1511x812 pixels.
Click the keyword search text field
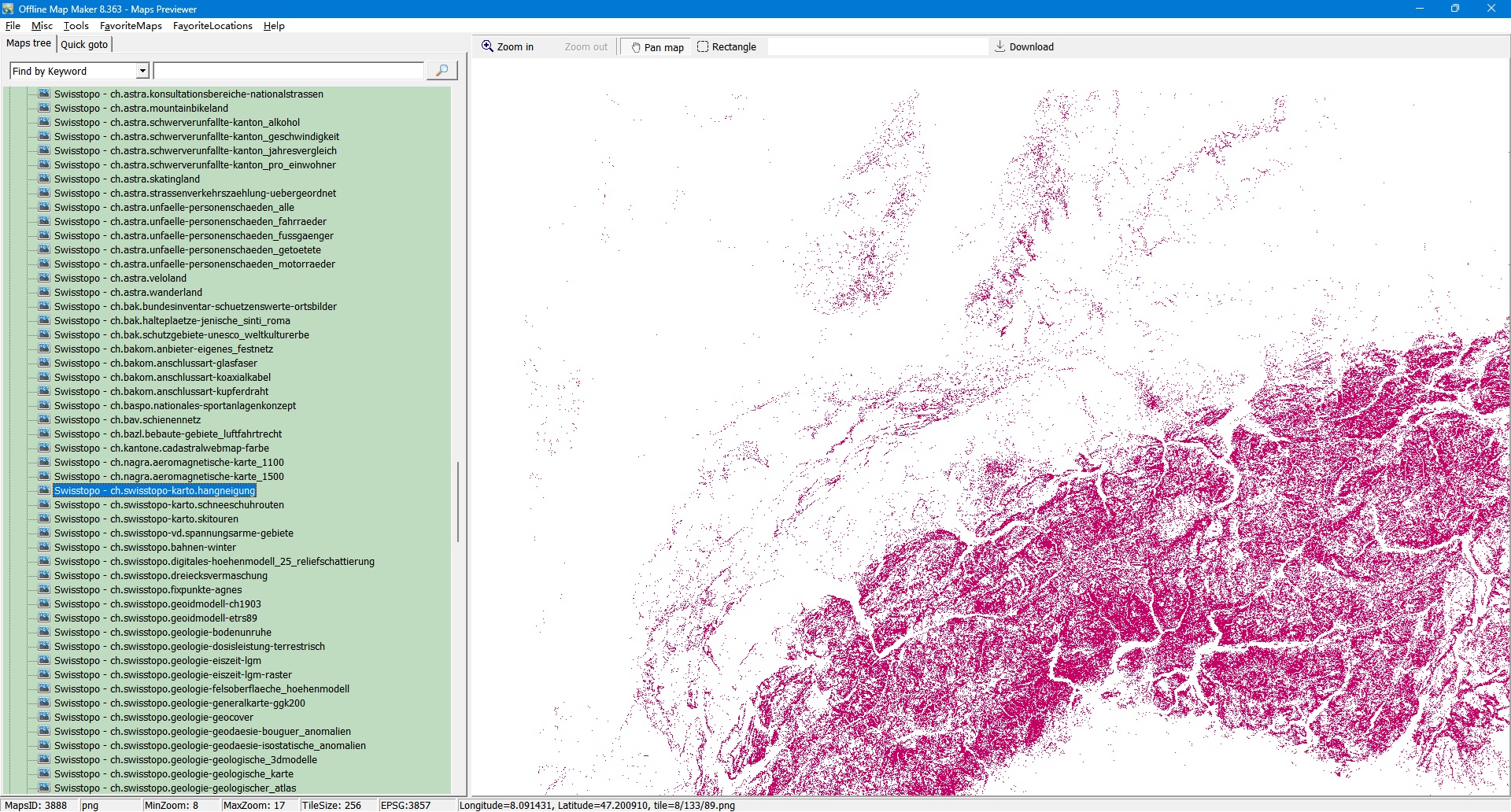click(x=288, y=71)
